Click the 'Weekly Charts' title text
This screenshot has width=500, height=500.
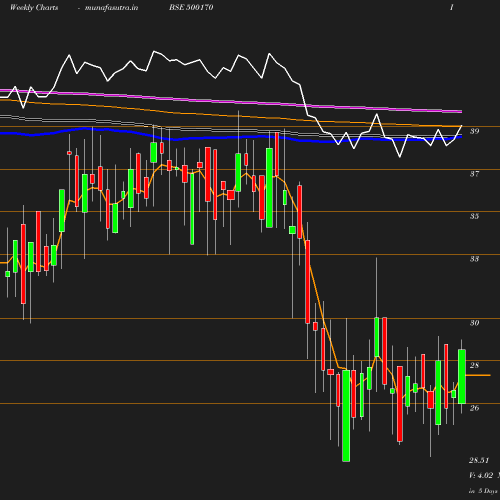pos(34,7)
